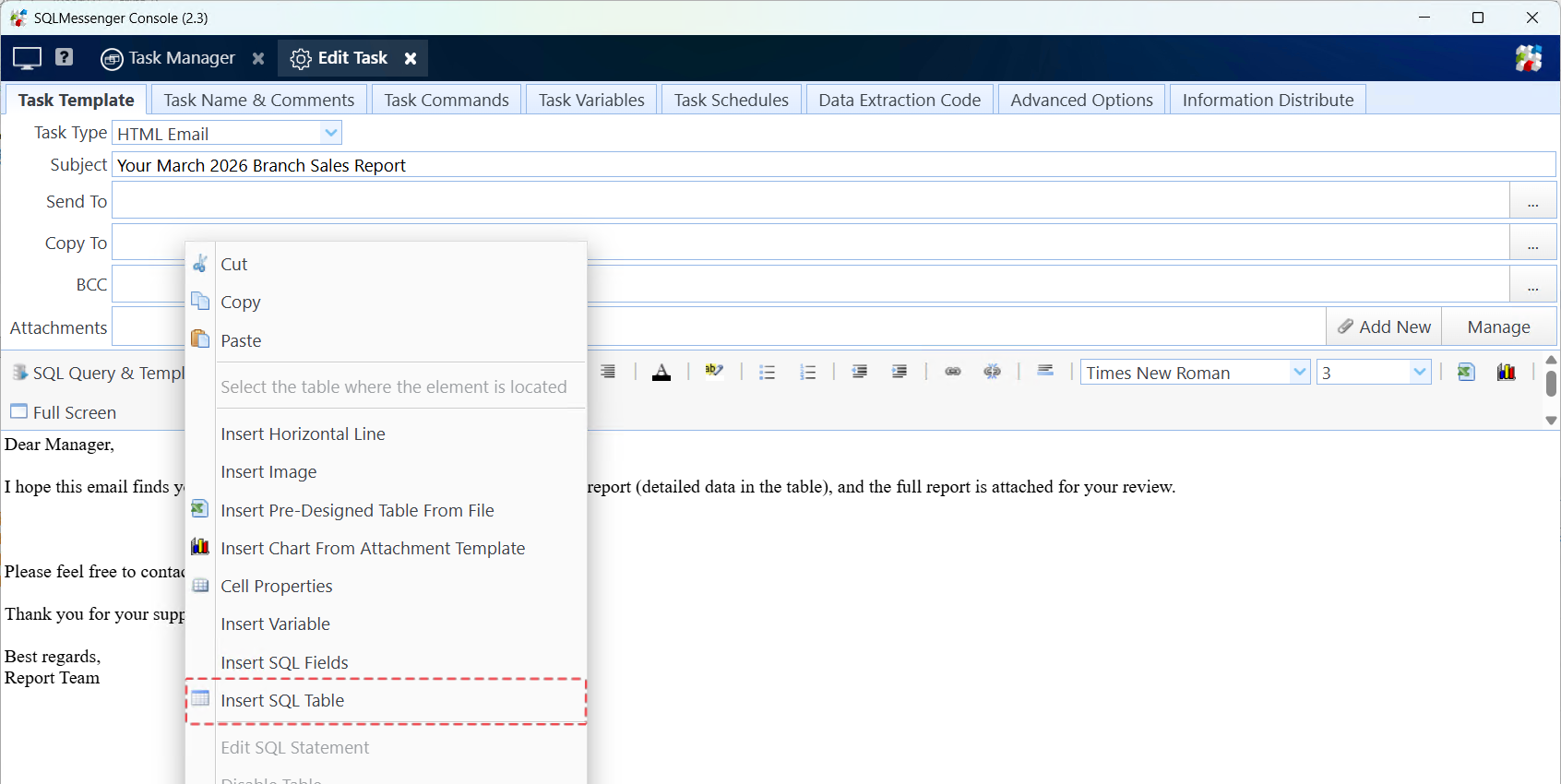
Task: Apply numbered list formatting
Action: click(x=808, y=373)
